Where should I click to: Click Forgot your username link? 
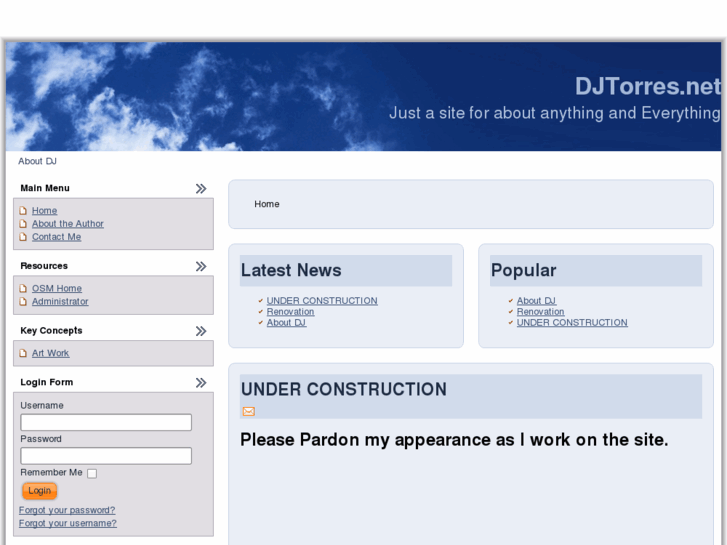(x=68, y=523)
